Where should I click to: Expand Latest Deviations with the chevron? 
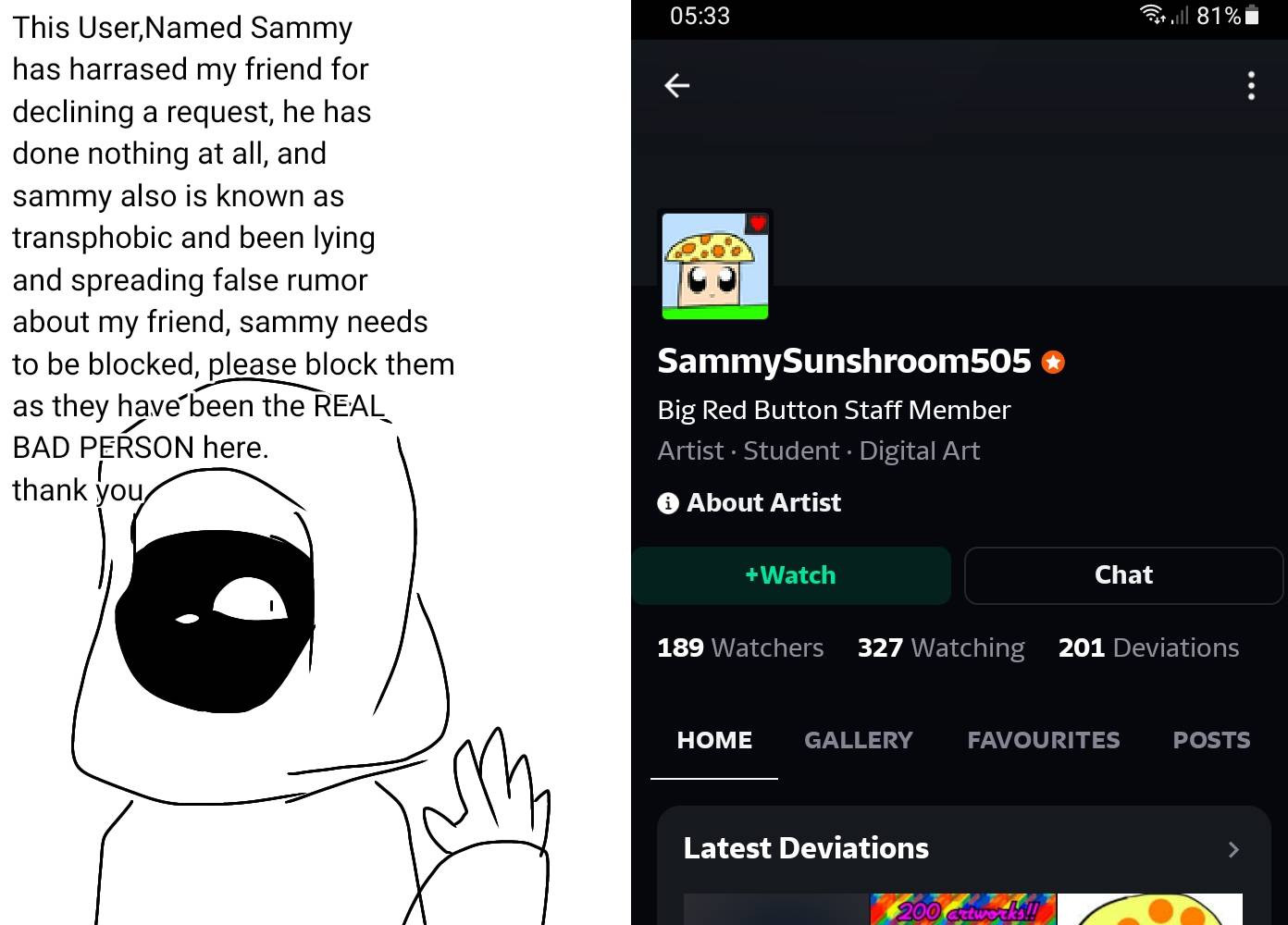click(x=1233, y=849)
